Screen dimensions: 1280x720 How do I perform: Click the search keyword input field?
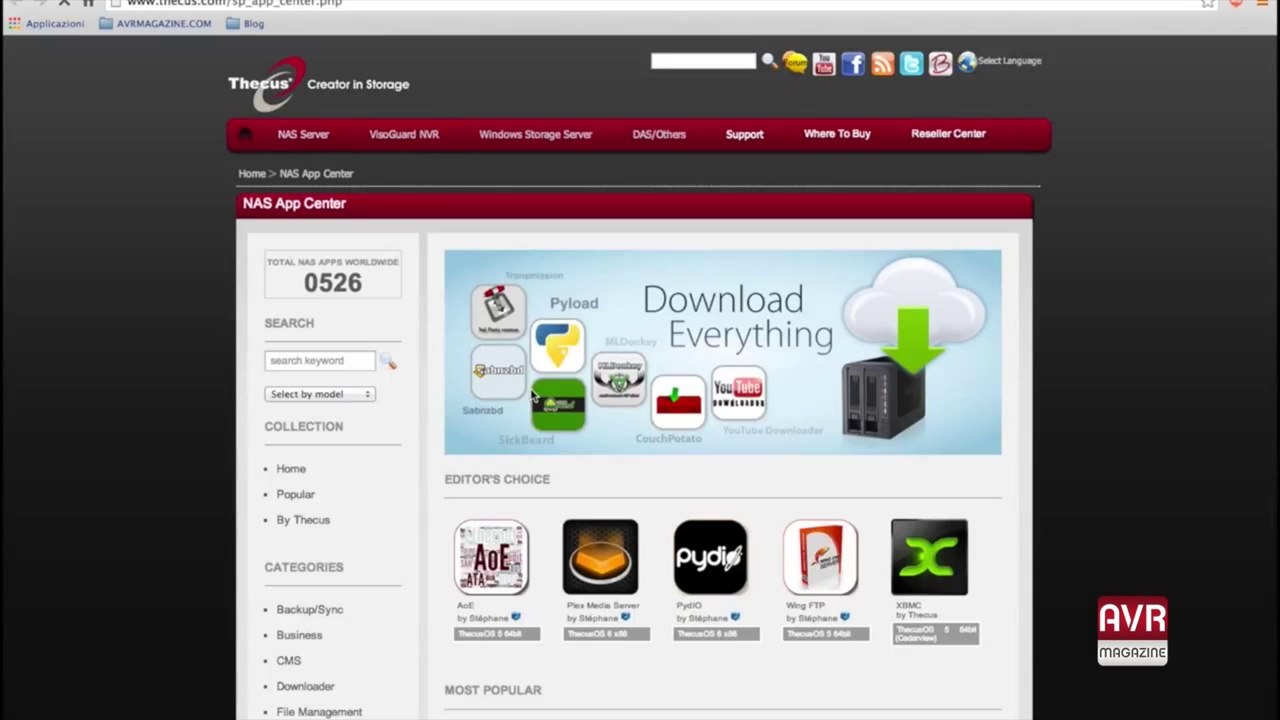pyautogui.click(x=320, y=361)
